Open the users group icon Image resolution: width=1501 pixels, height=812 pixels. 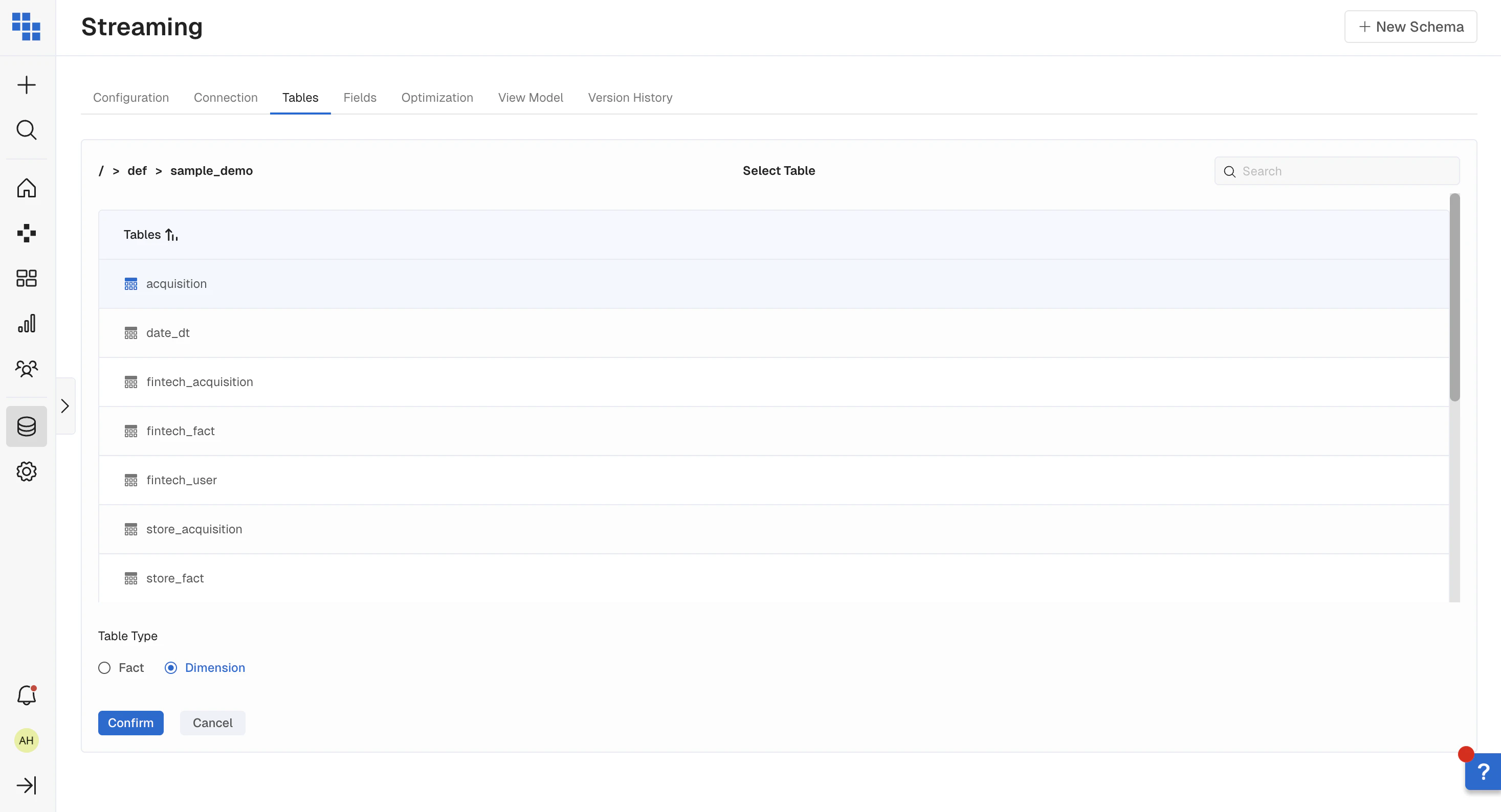(x=26, y=369)
